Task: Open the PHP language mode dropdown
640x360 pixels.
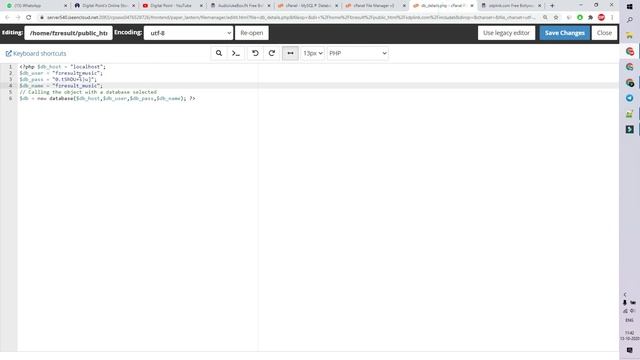Action: coord(358,53)
